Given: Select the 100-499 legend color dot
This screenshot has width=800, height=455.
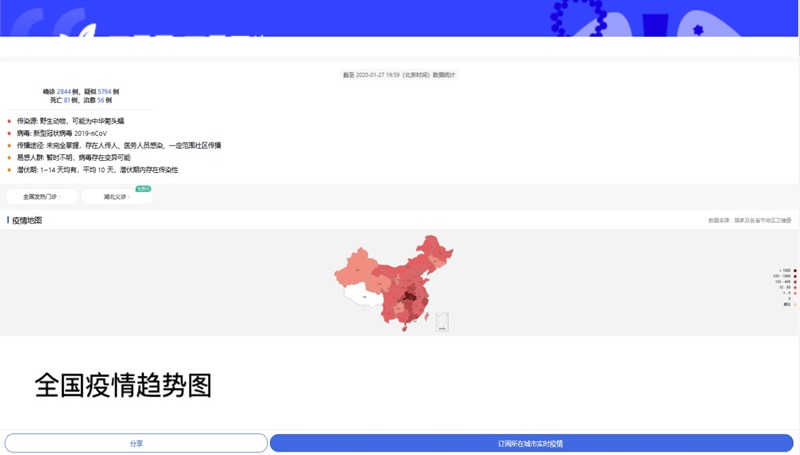Looking at the screenshot, I should tap(795, 282).
